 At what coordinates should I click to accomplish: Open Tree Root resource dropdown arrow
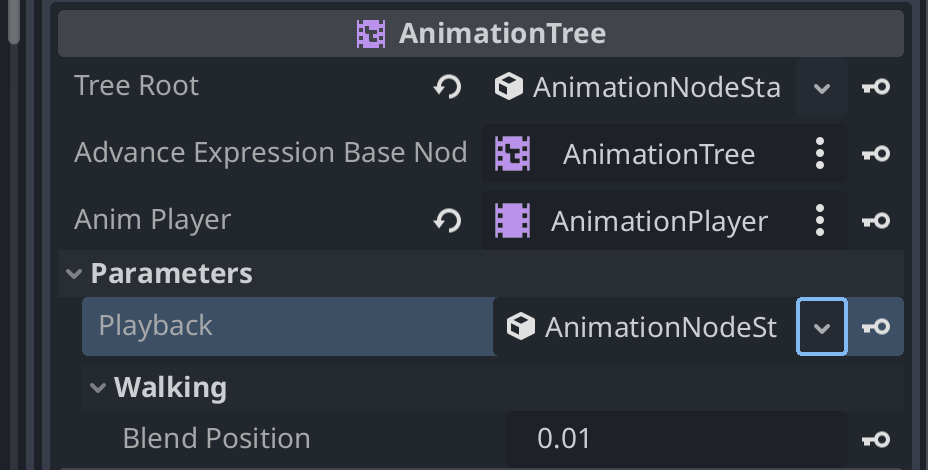coord(821,88)
